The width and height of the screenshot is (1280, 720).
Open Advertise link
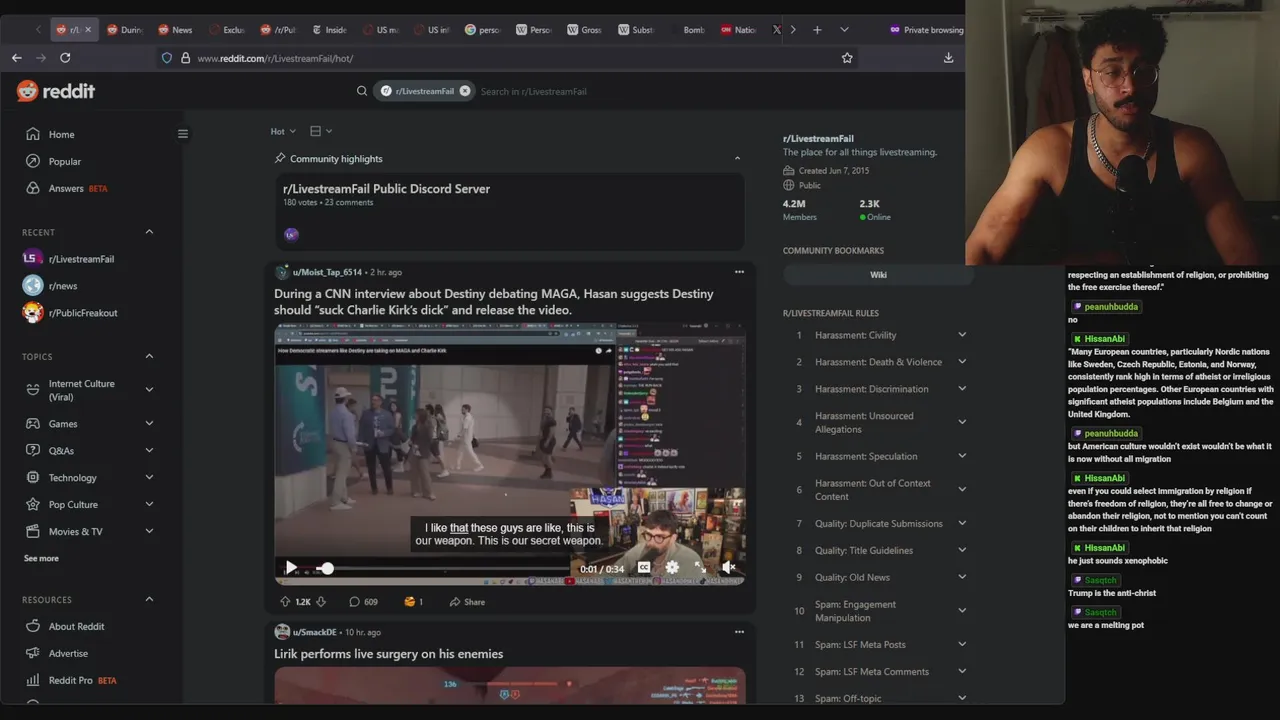coord(68,653)
